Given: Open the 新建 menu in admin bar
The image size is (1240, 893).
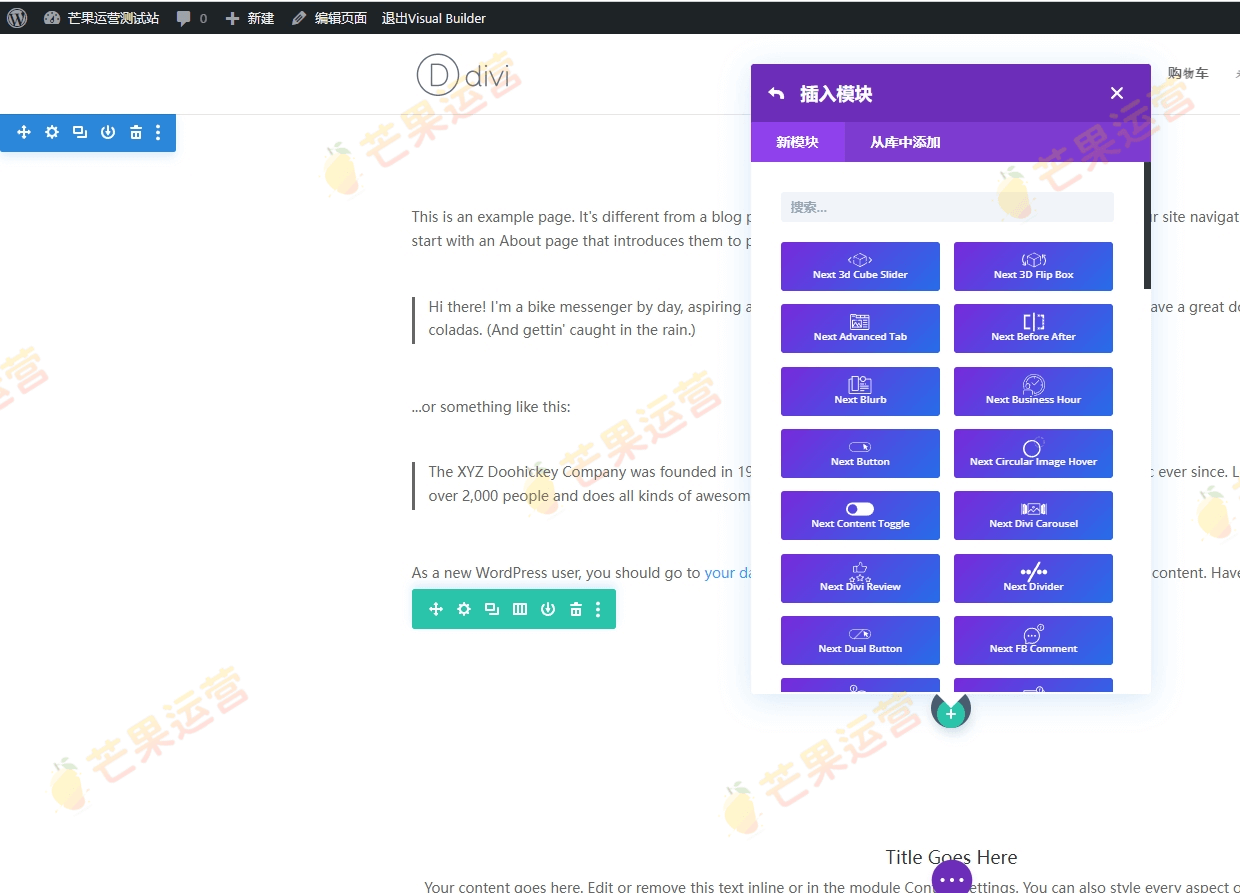Looking at the screenshot, I should point(248,17).
